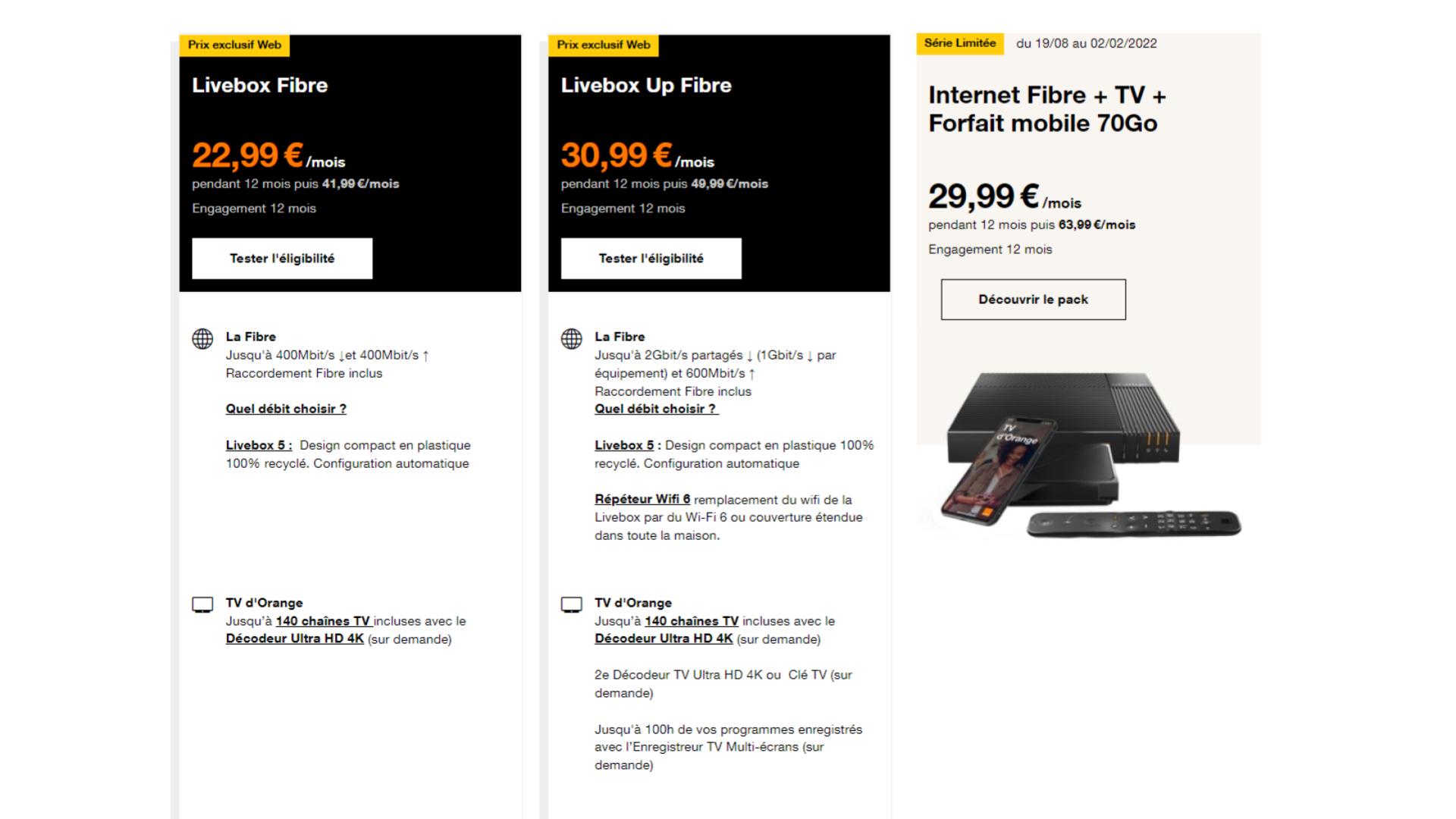Follow the Livebox 5 link in Livebox Fibre
Image resolution: width=1456 pixels, height=819 pixels.
(259, 445)
